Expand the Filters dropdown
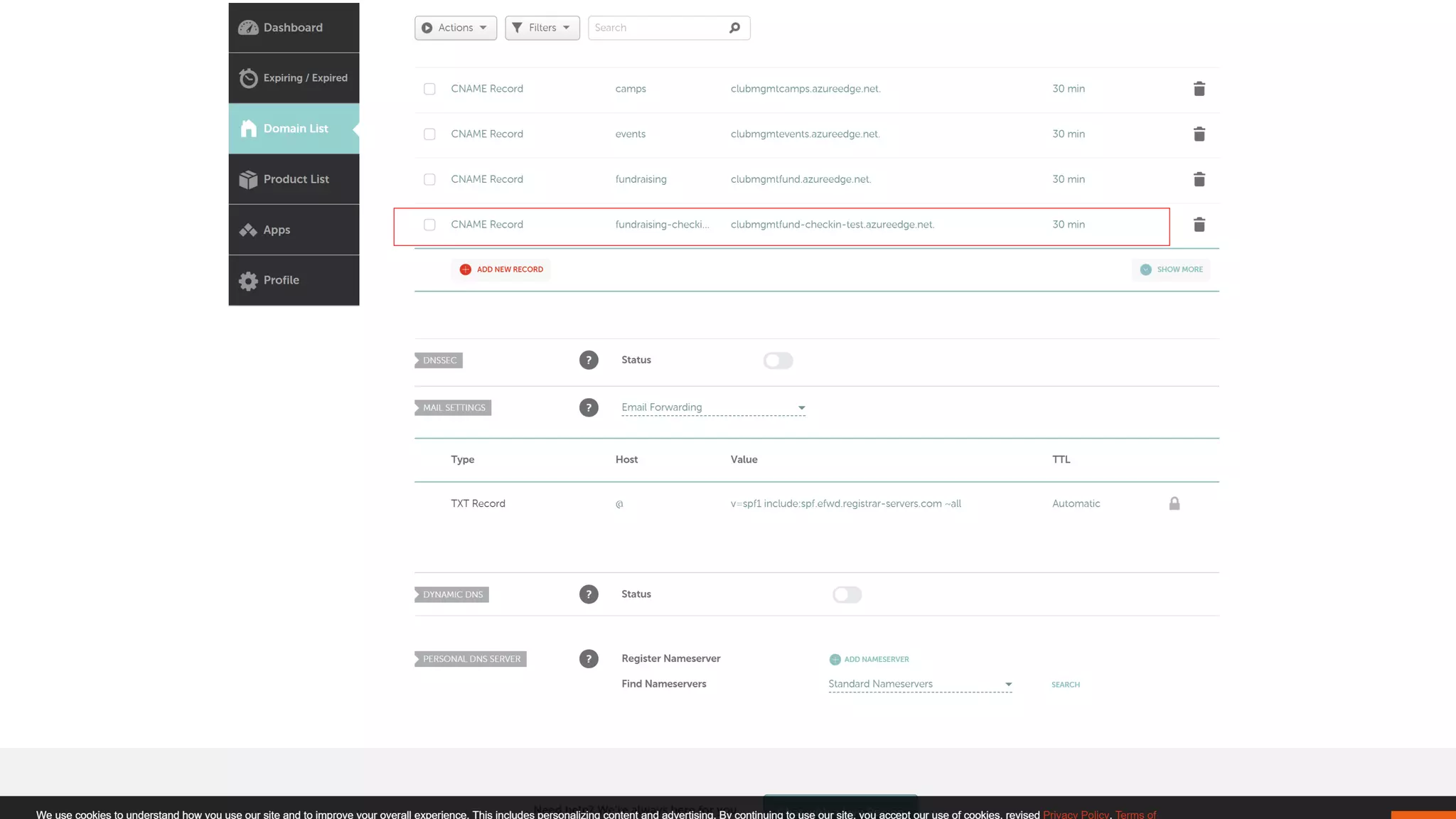The height and width of the screenshot is (819, 1456). coord(542,28)
